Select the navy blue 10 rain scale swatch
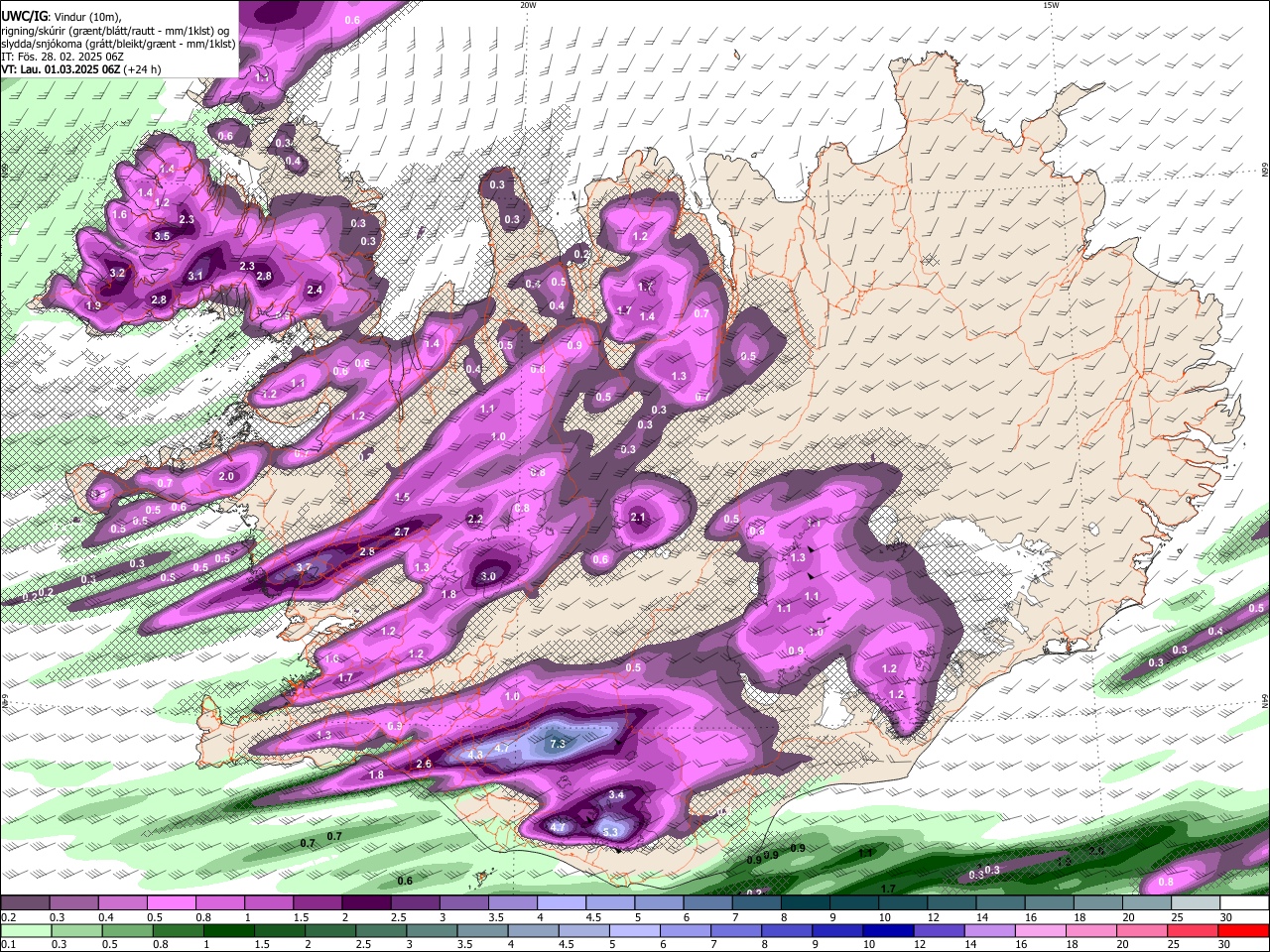The height and width of the screenshot is (952, 1270). pyautogui.click(x=889, y=930)
